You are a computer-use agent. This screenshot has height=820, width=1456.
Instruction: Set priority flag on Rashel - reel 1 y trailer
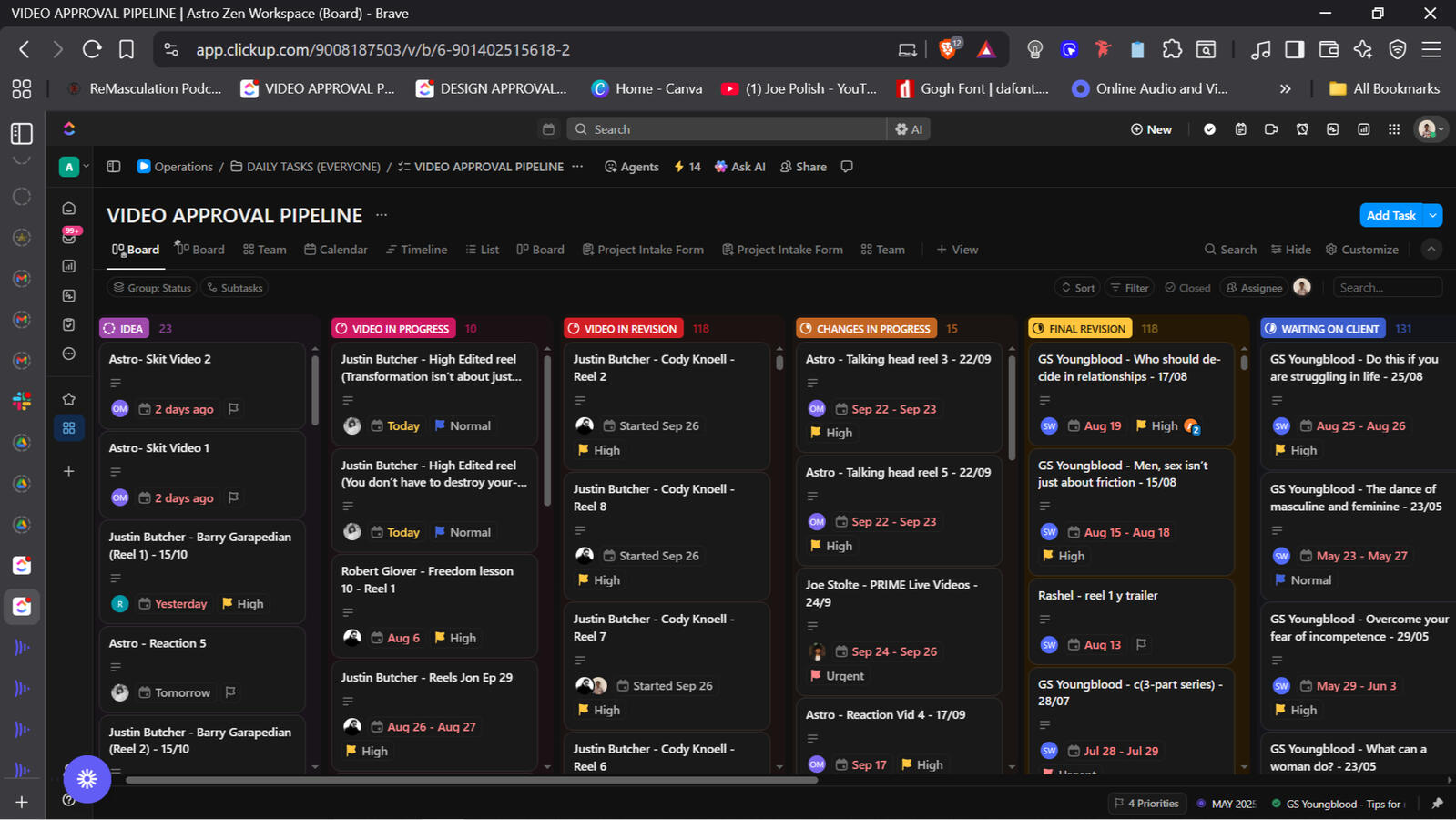pos(1141,644)
